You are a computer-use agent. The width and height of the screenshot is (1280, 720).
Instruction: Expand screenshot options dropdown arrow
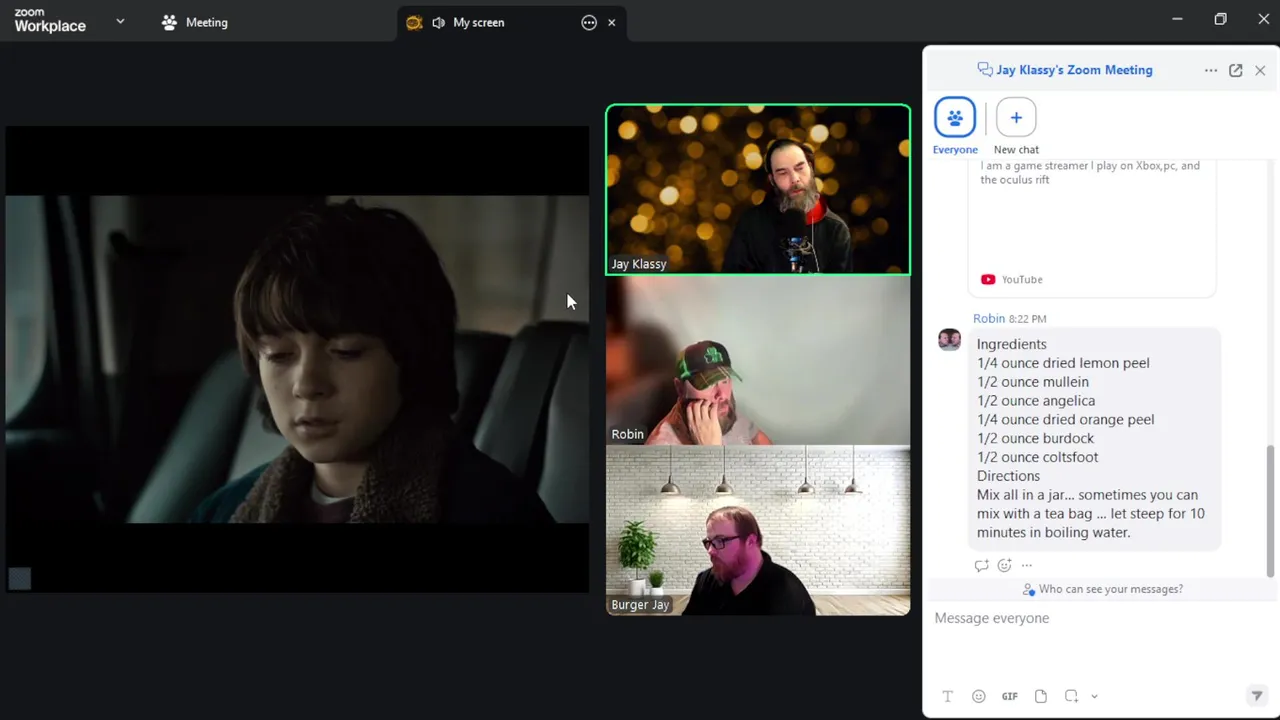(1094, 696)
